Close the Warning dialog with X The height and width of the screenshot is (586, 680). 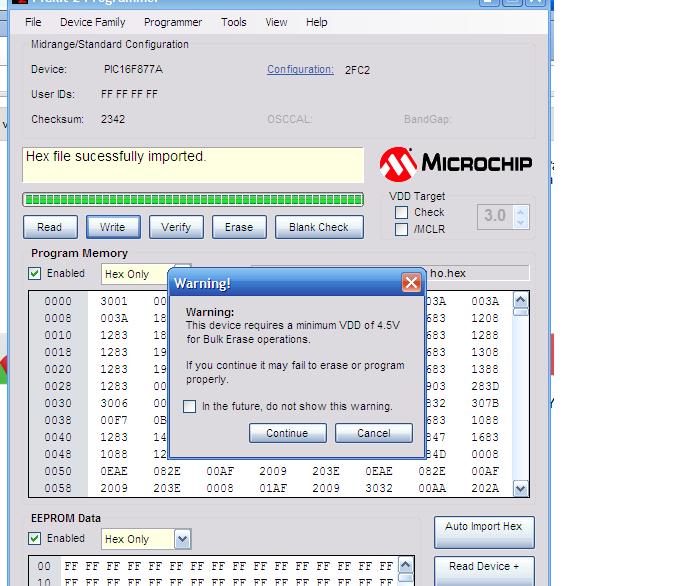click(411, 283)
